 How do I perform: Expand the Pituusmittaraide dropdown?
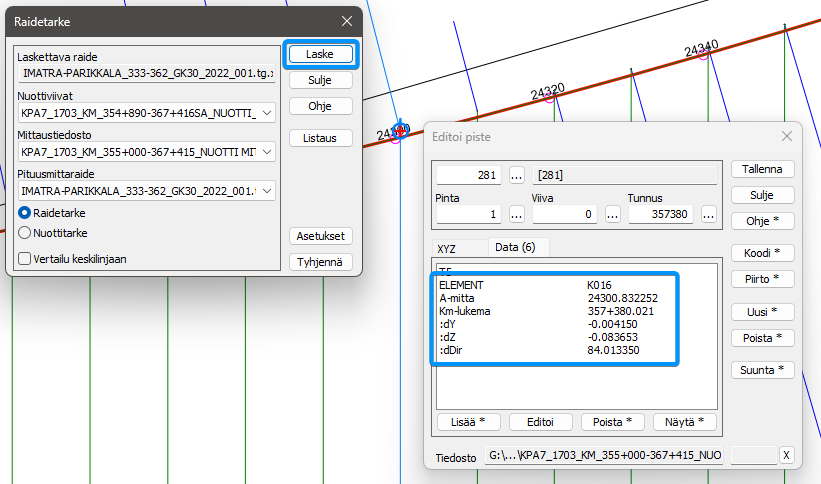(266, 191)
